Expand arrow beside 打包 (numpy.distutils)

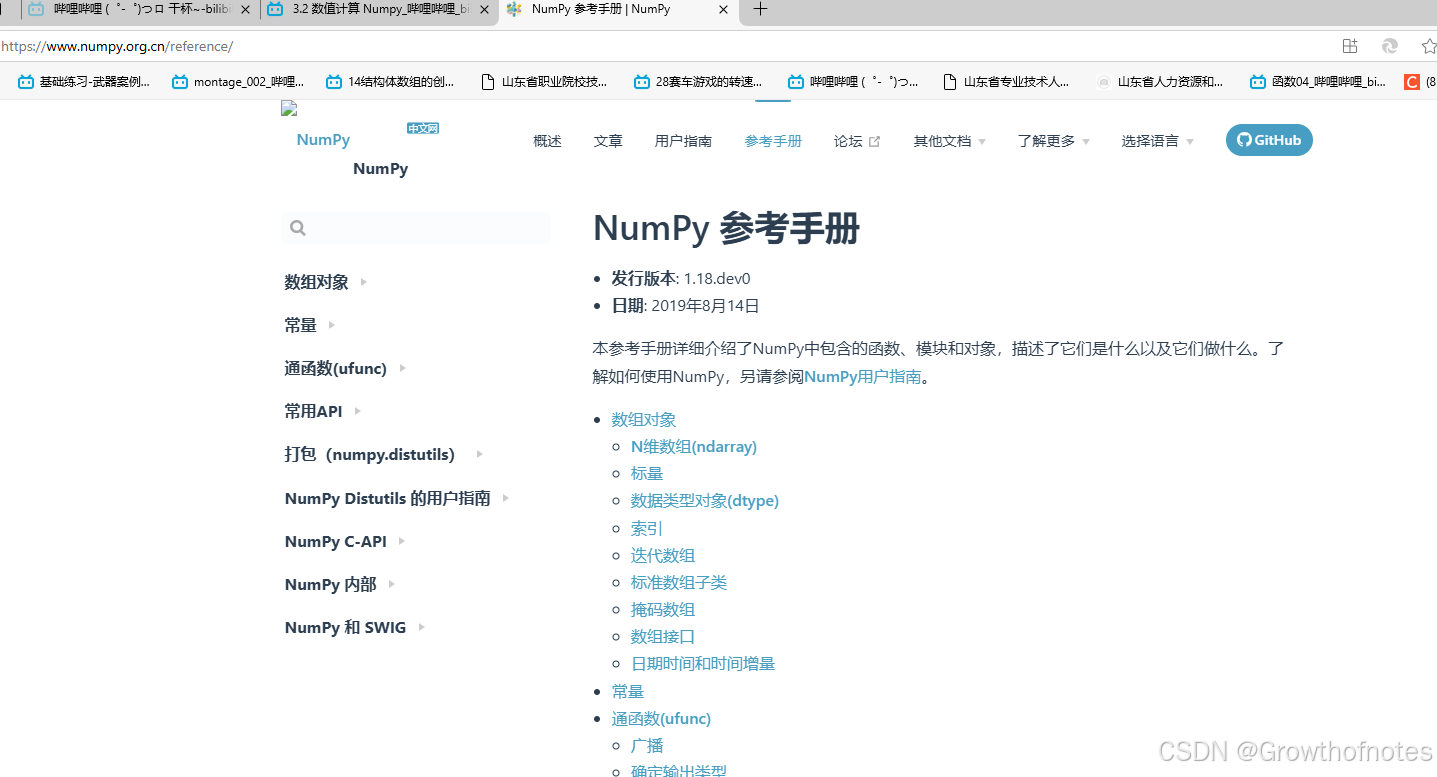480,454
